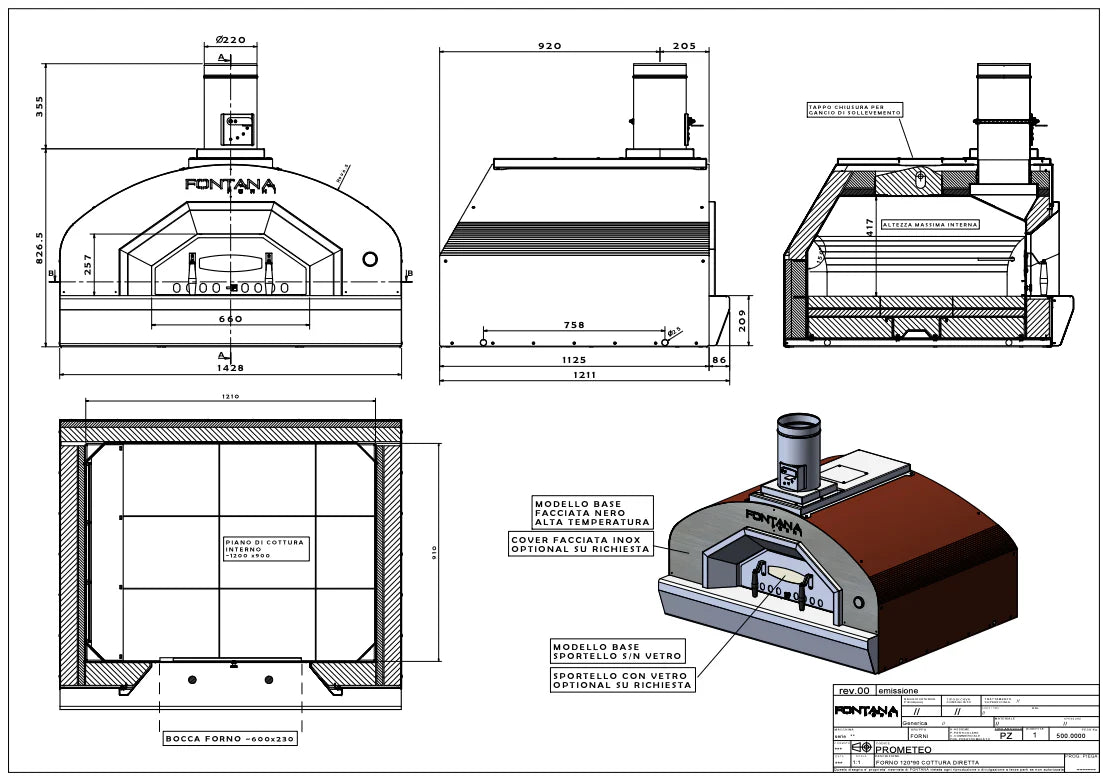This screenshot has width=1103, height=779.
Task: Click the 500.0000 weight field
Action: pos(1072,733)
